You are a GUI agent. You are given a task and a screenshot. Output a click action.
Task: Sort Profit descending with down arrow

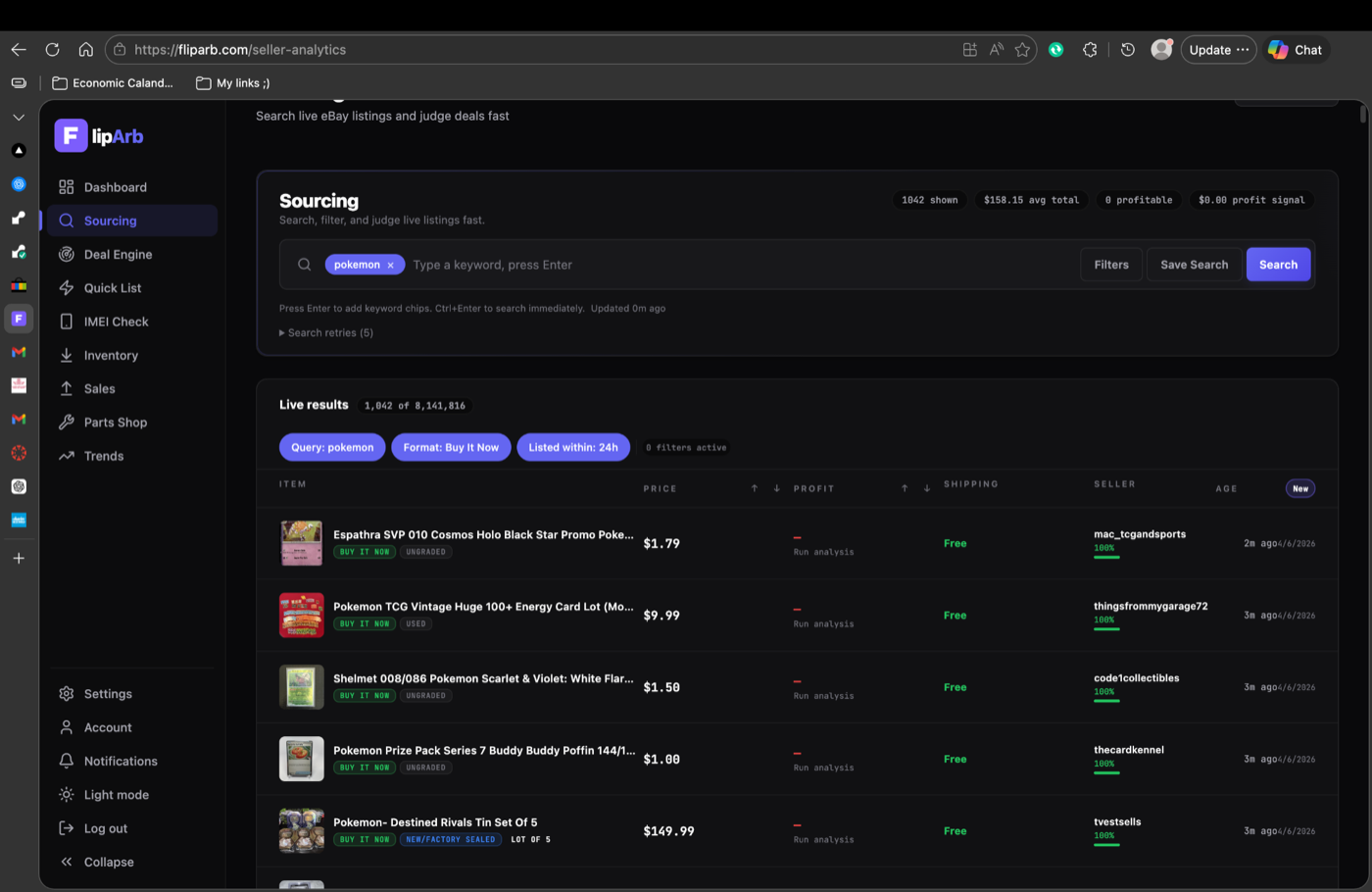(926, 488)
